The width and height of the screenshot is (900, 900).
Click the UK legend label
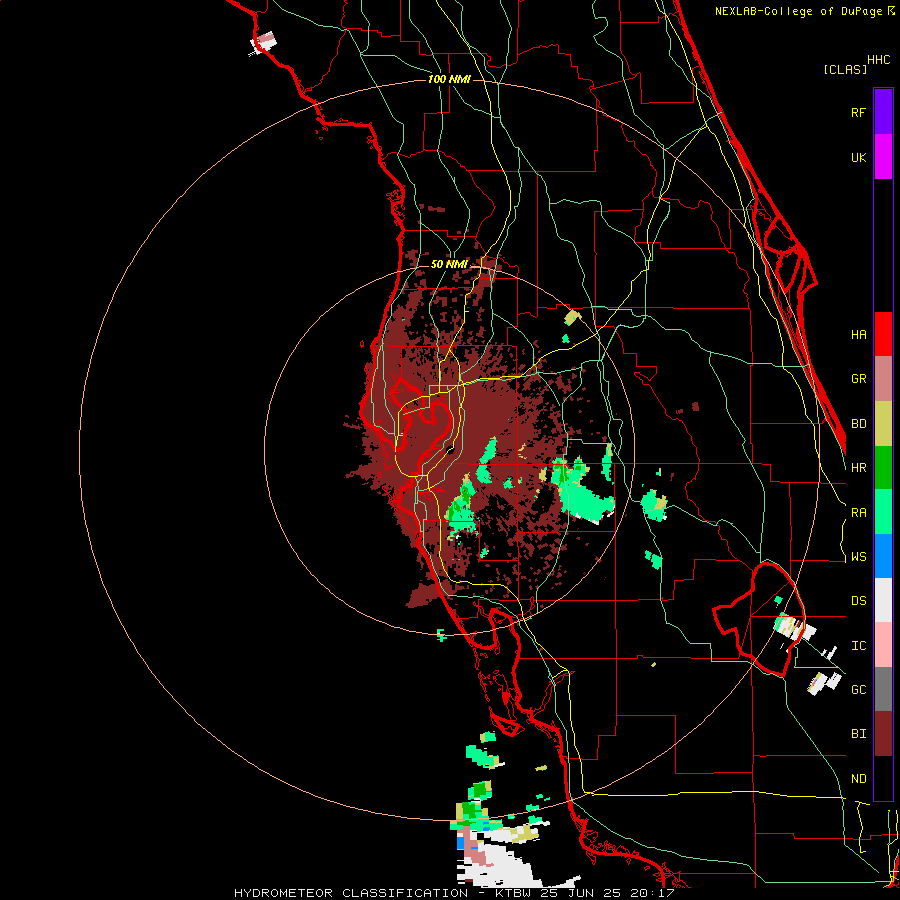tap(859, 157)
